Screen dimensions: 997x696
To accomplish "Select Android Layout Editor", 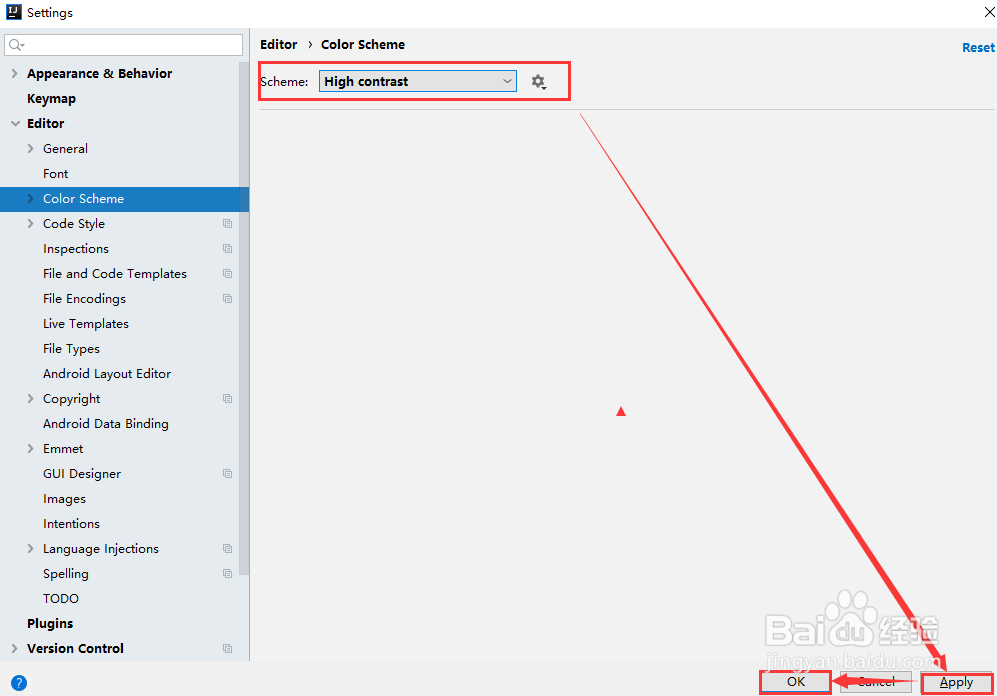I will (x=107, y=374).
